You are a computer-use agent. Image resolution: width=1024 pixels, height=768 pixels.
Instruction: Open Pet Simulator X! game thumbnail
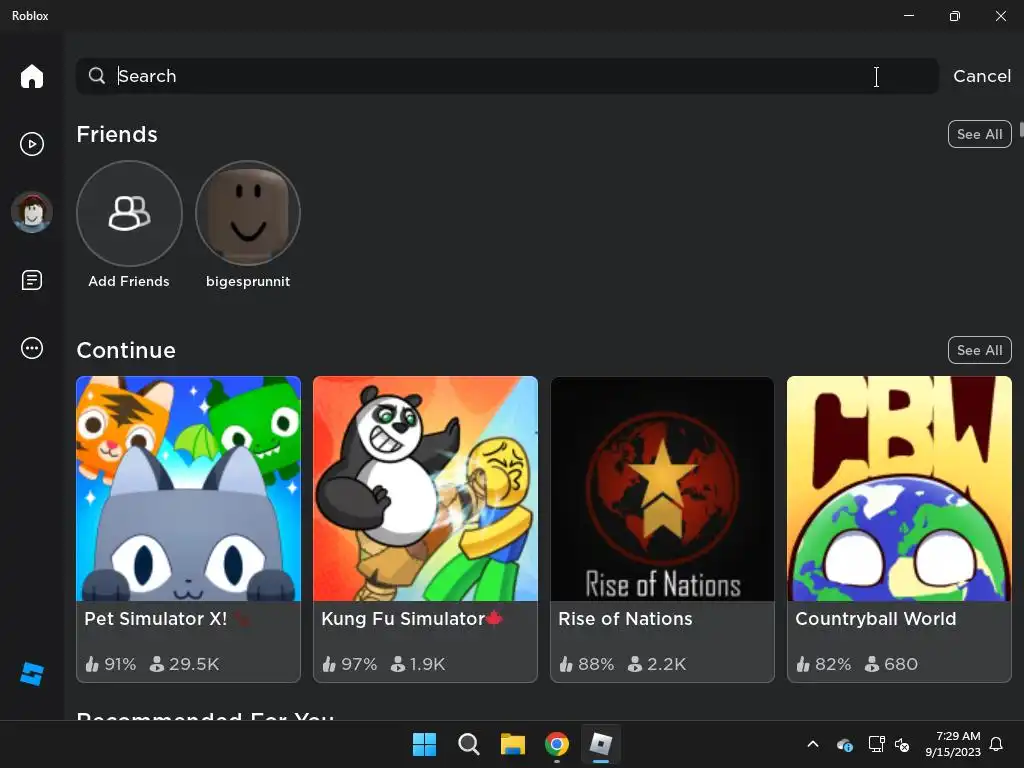tap(188, 488)
